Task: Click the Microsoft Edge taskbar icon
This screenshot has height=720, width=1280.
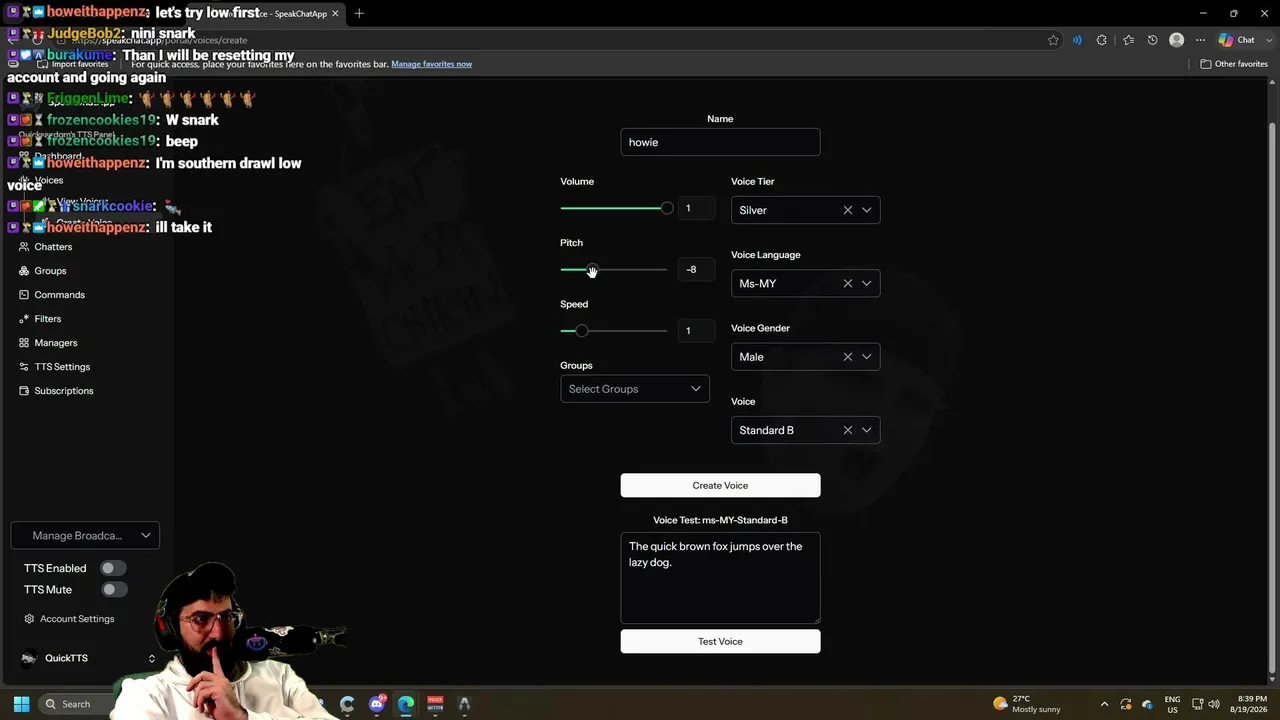Action: (x=406, y=704)
